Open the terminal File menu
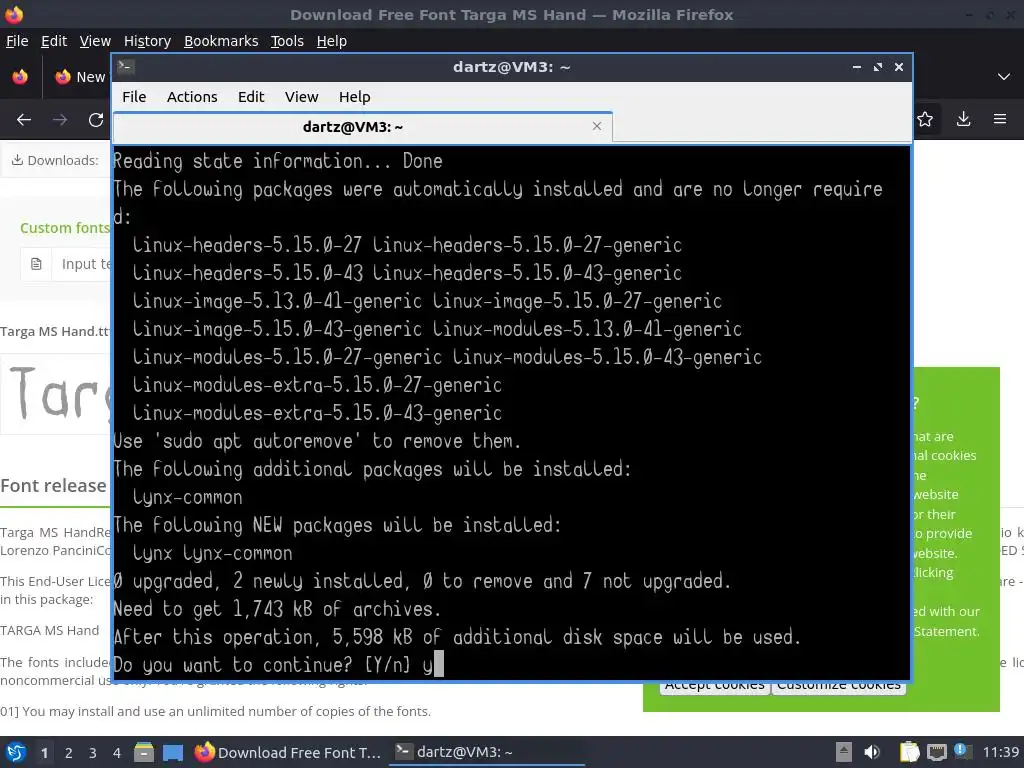The height and width of the screenshot is (768, 1024). 134,97
